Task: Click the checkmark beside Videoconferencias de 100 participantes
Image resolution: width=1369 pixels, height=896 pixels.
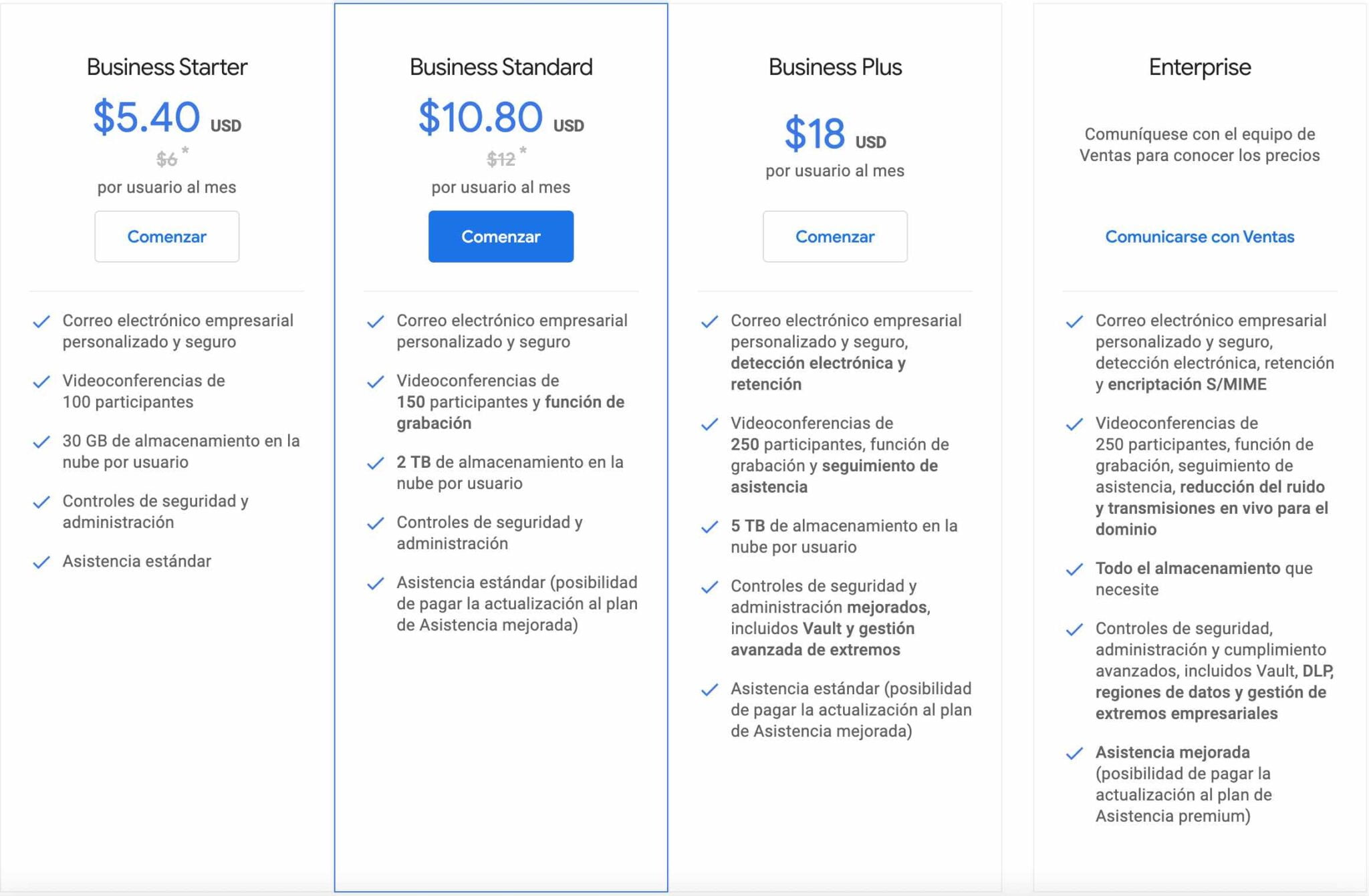Action: 39,382
